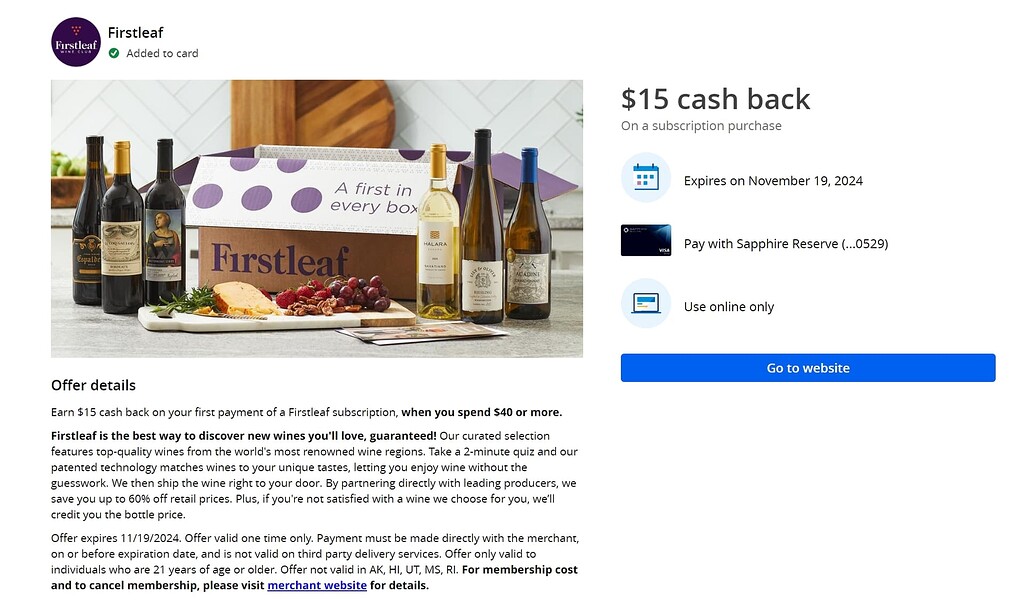Select the Firstleaf merchant name title
The image size is (1024, 606).
point(135,33)
